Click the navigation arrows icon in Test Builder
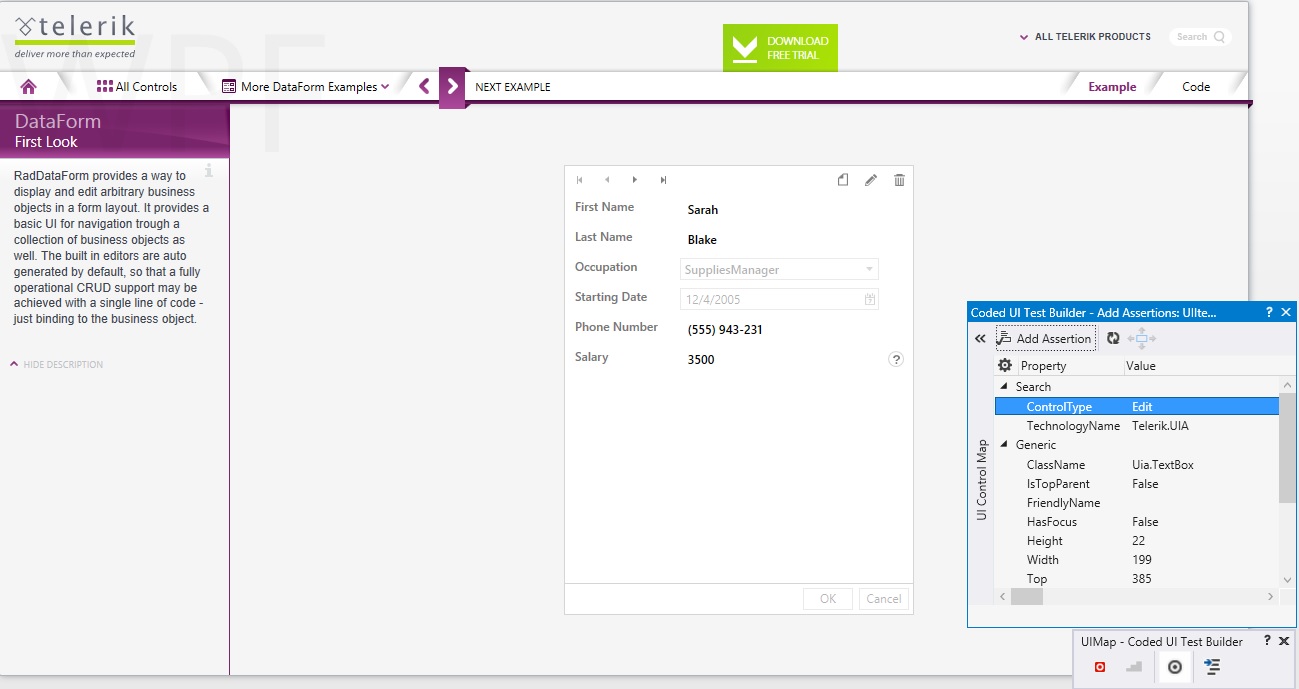The width and height of the screenshot is (1299, 689). [1142, 339]
